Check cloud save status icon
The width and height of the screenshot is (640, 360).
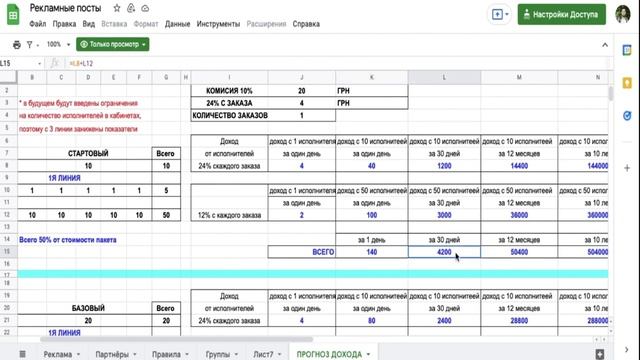145,8
